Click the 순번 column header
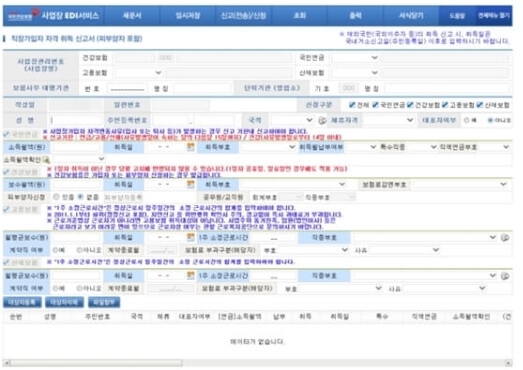 tap(16, 316)
